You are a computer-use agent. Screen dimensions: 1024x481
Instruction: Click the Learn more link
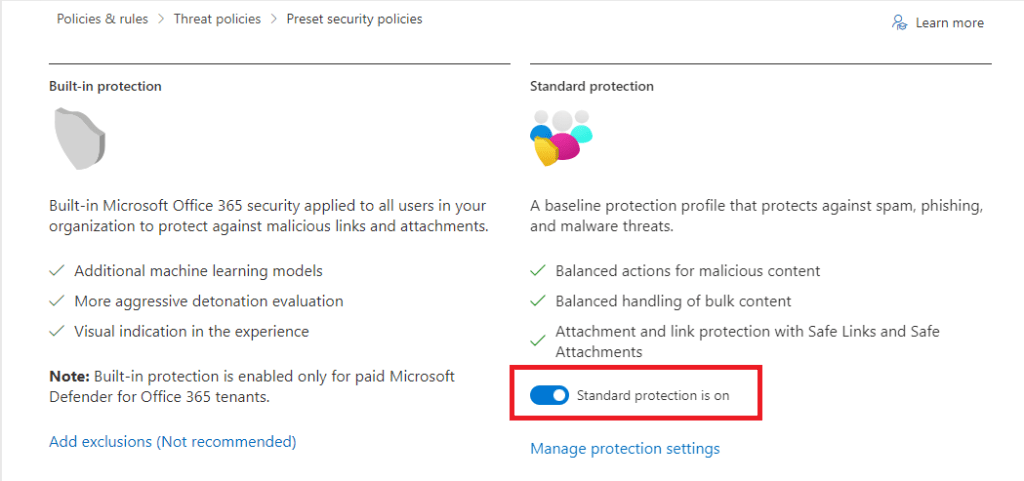(949, 23)
